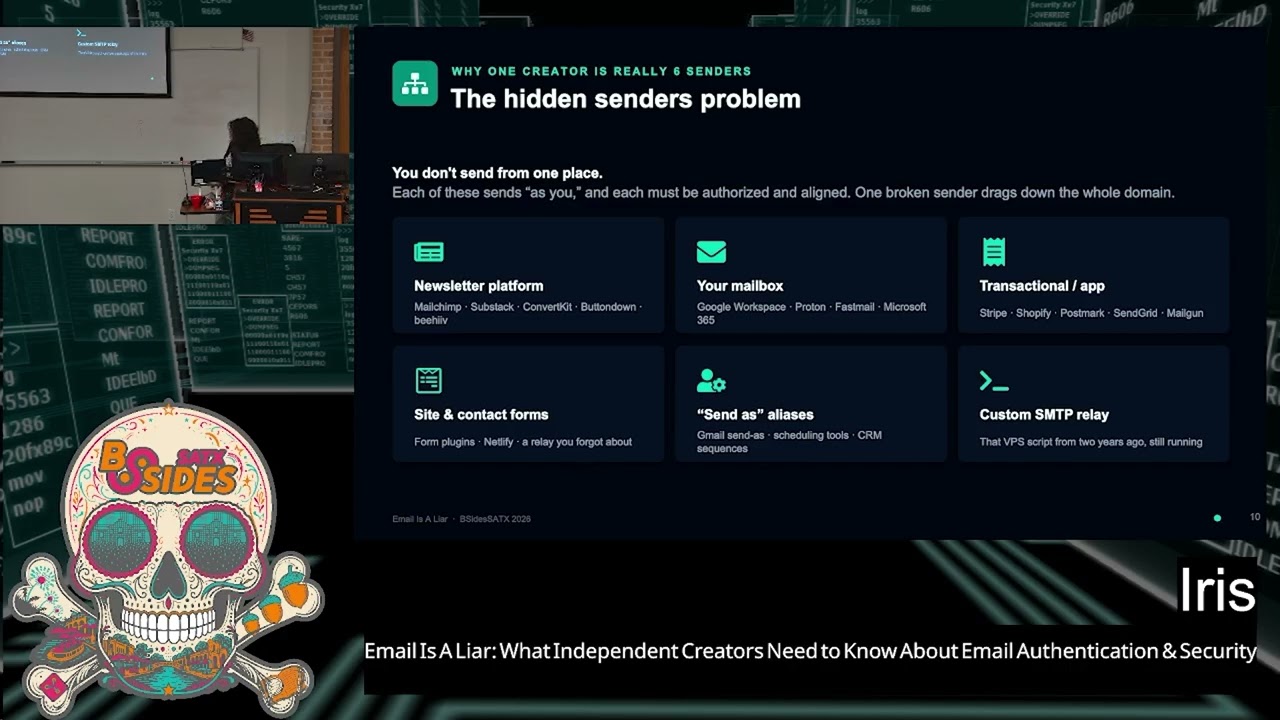
Task: Click the heading "The hidden senders problem"
Action: (625, 99)
